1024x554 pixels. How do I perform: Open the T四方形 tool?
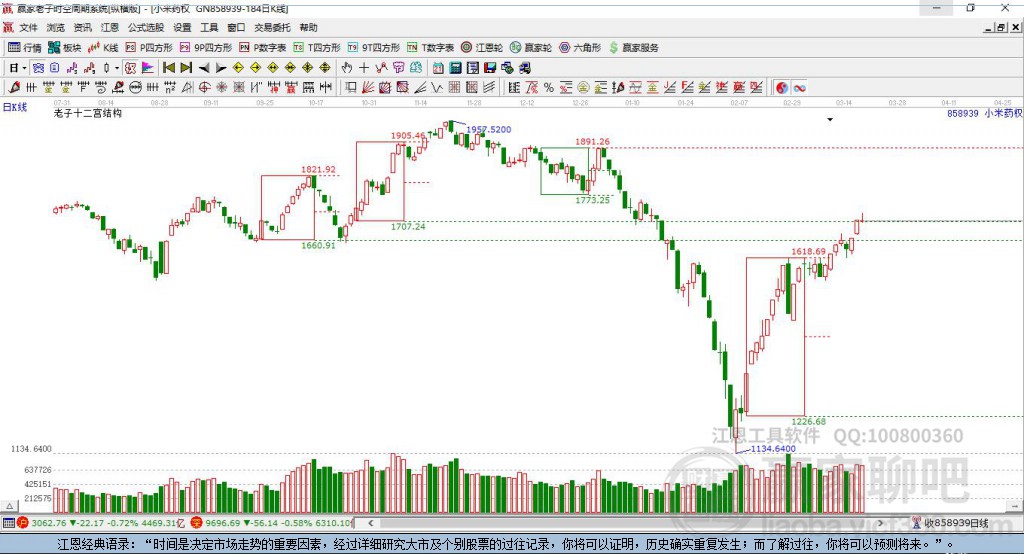click(317, 48)
